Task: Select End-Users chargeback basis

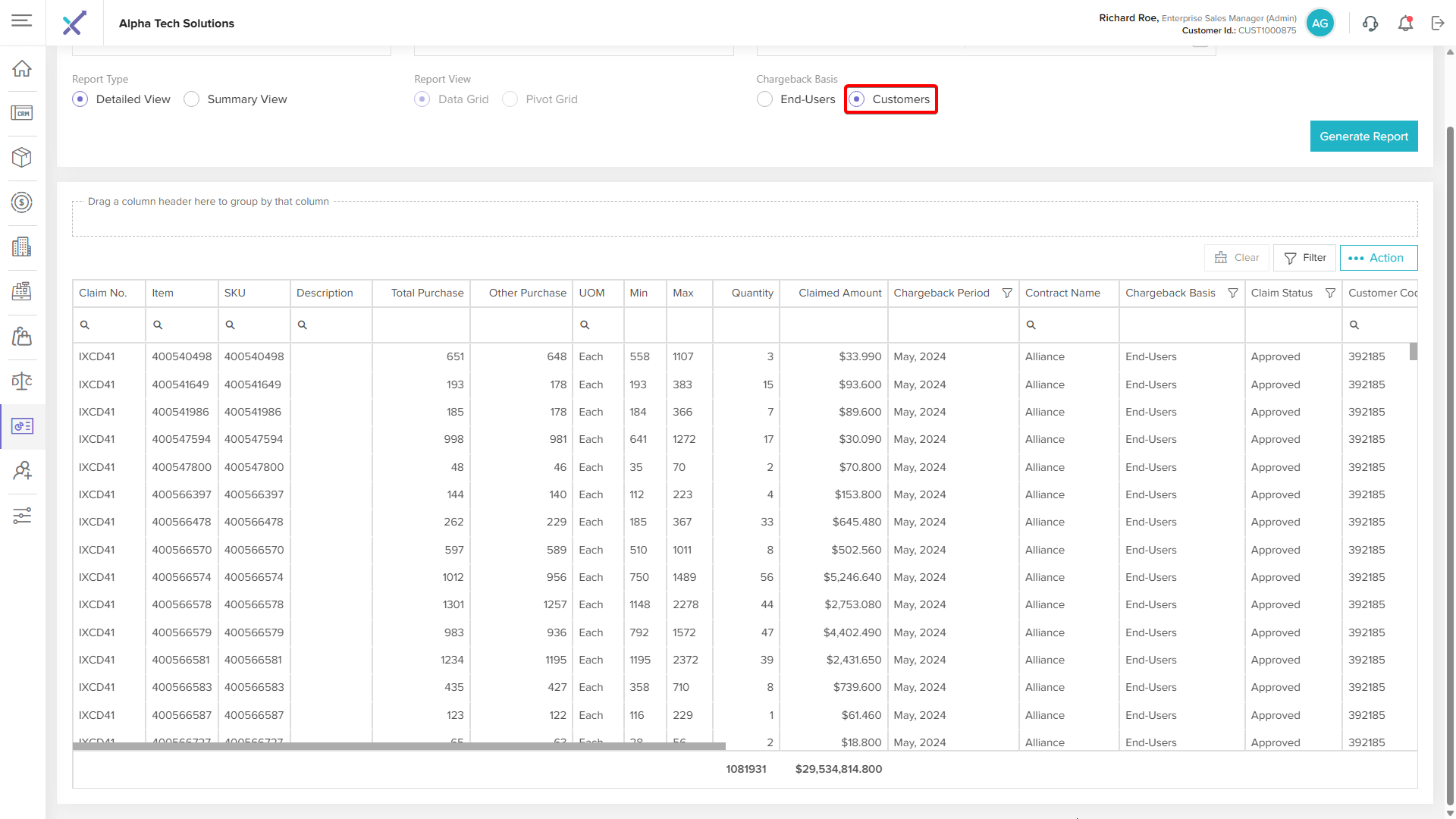Action: click(765, 99)
